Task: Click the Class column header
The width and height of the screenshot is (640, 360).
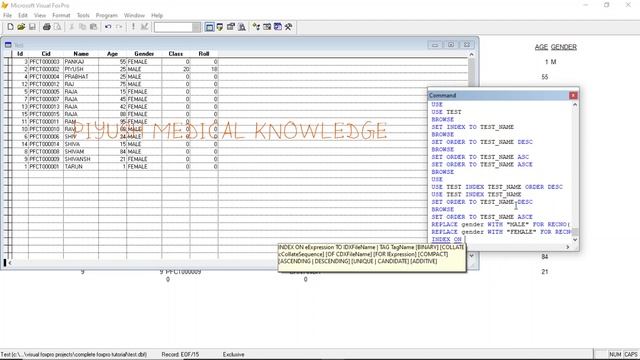Action: click(x=176, y=54)
